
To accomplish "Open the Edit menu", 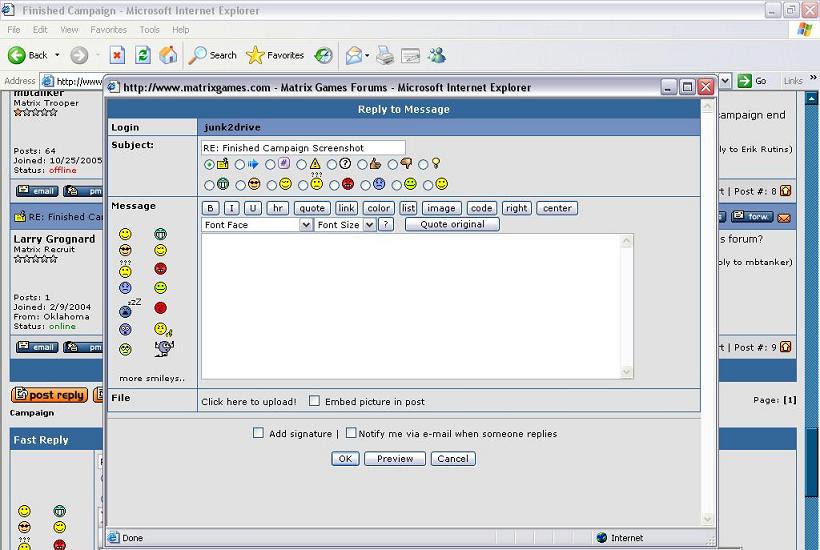I will [40, 30].
